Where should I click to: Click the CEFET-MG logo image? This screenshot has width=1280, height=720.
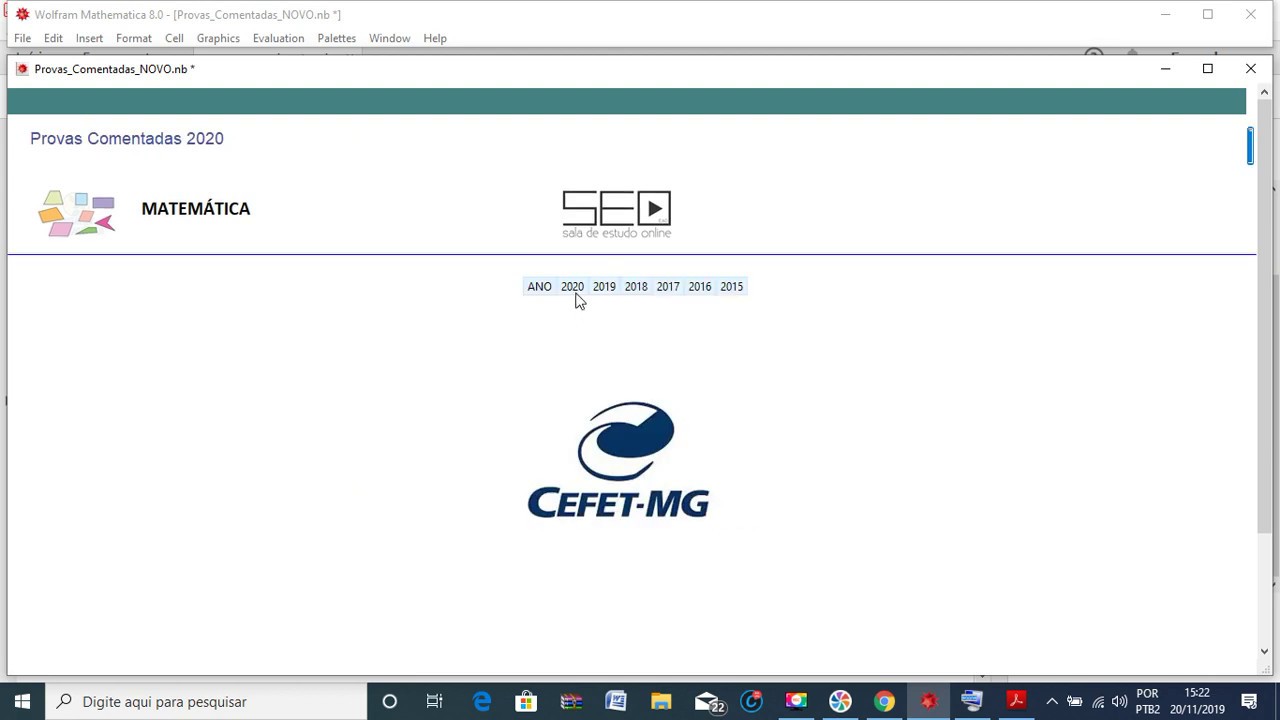coord(618,460)
